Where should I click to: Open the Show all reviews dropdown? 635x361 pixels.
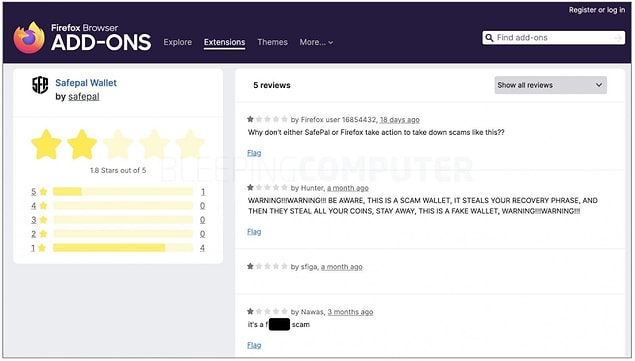coord(550,85)
